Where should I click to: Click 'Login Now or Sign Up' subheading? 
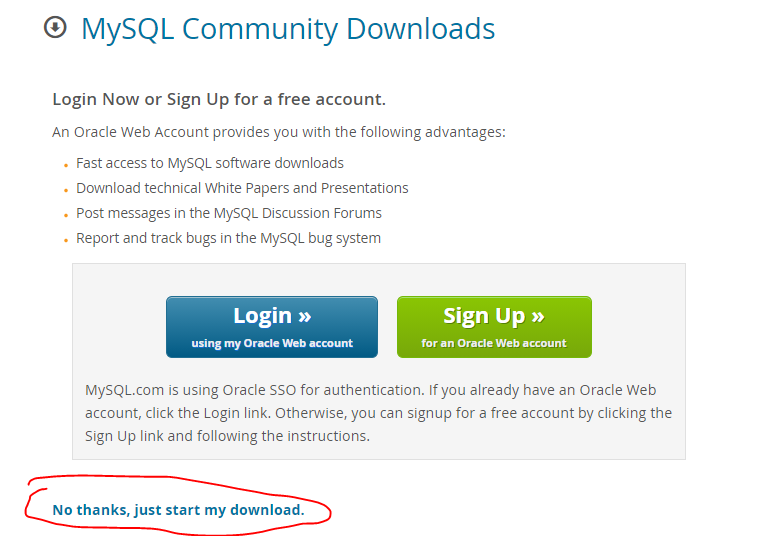(219, 99)
